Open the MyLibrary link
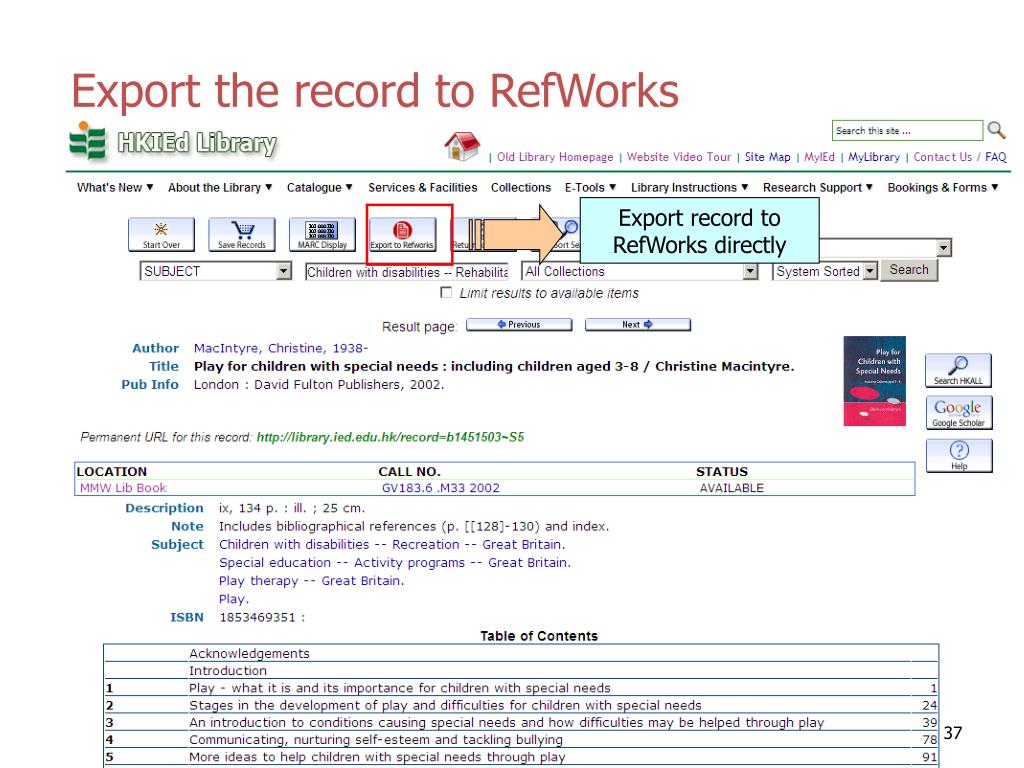This screenshot has height=768, width=1024. [873, 157]
